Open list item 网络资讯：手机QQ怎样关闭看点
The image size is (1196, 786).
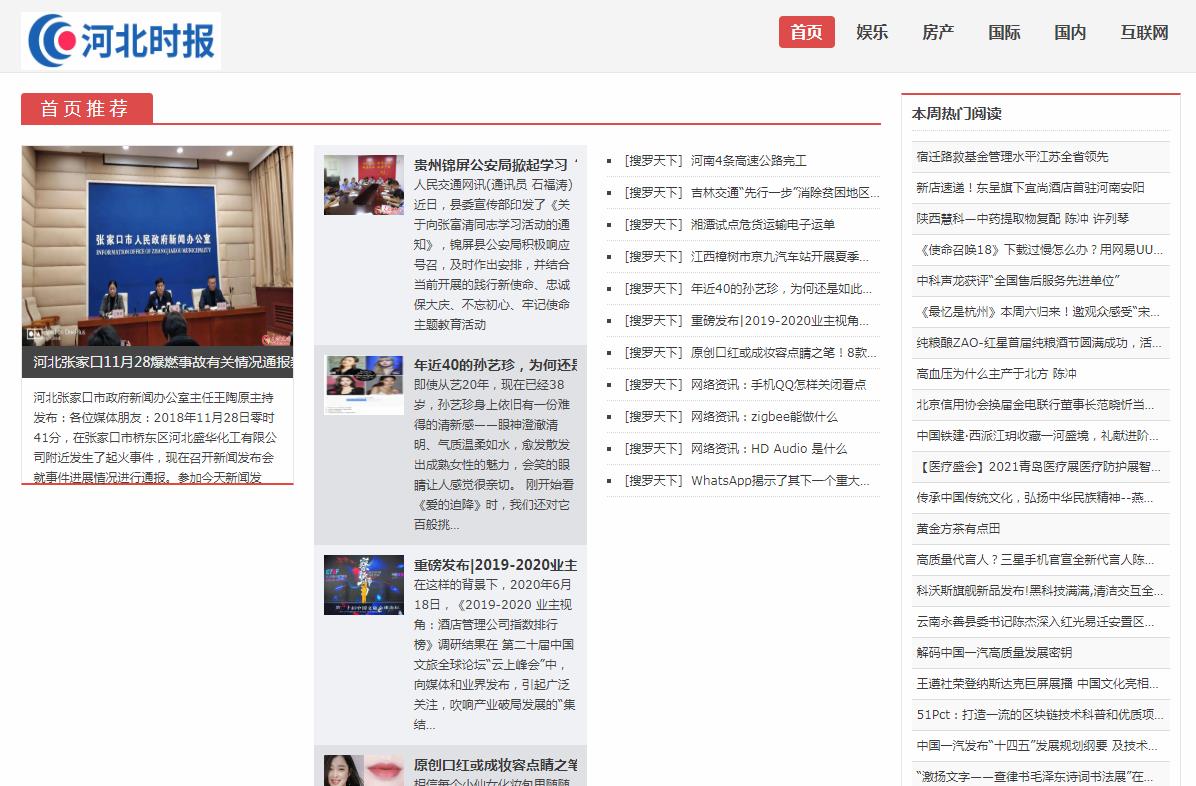(778, 385)
